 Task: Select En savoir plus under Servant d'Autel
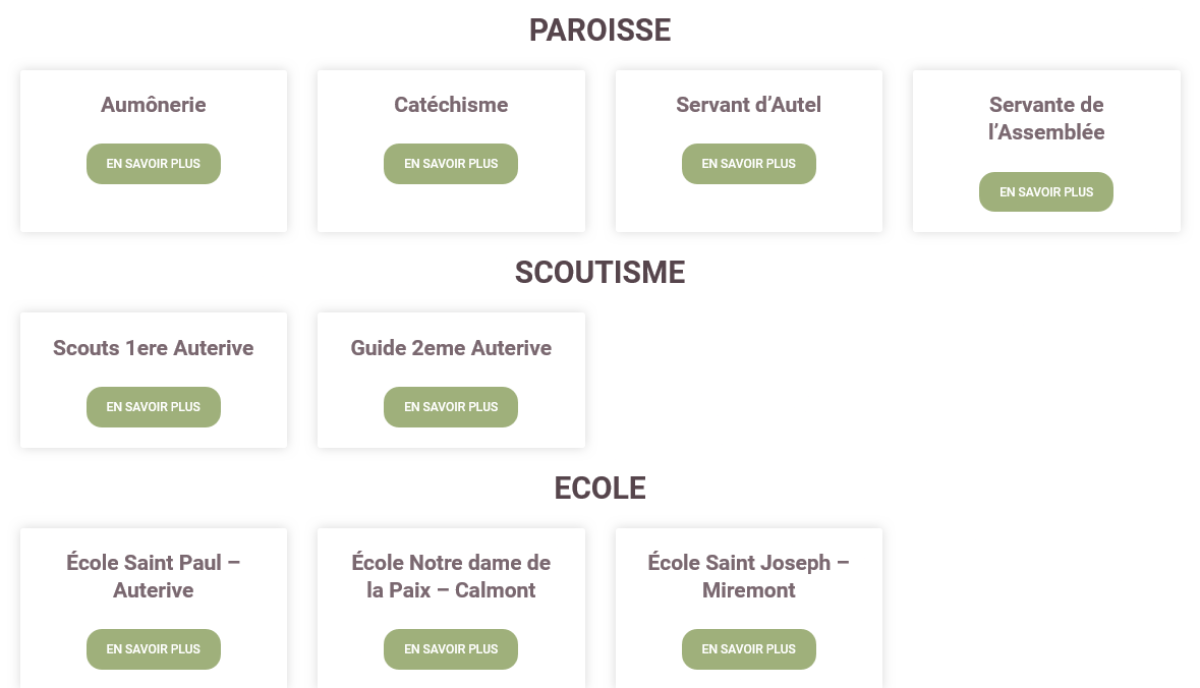(749, 164)
